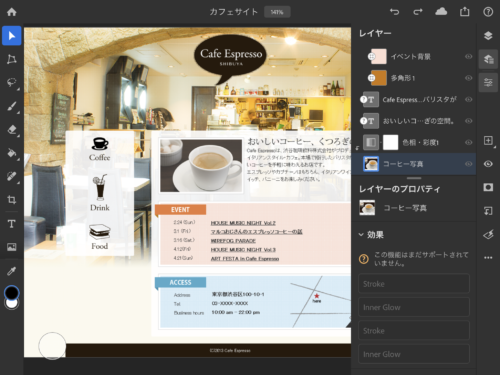500x375 pixels.
Task: Select the Eraser tool
Action: click(x=12, y=129)
